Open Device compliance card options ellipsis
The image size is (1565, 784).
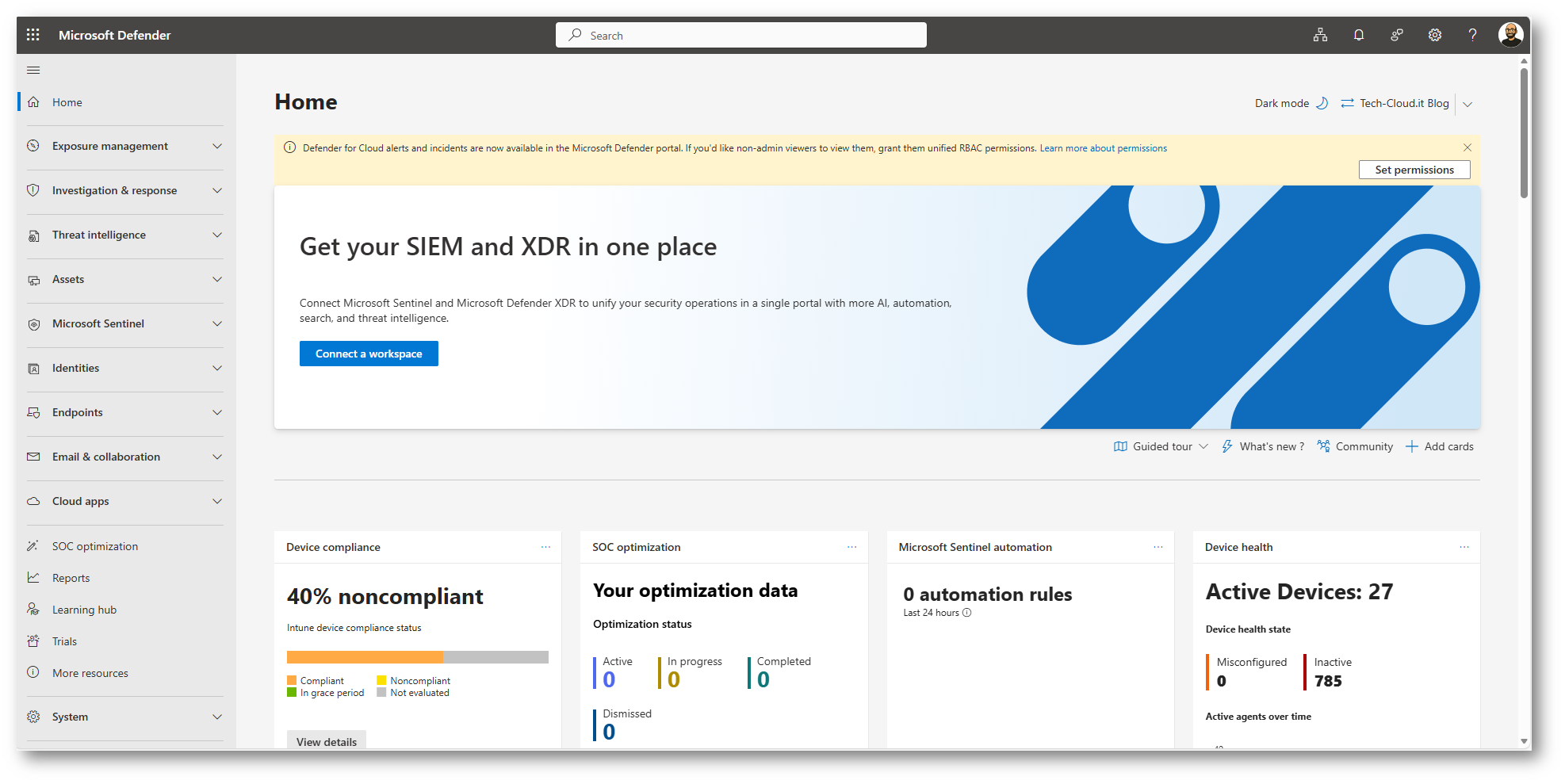tap(545, 547)
